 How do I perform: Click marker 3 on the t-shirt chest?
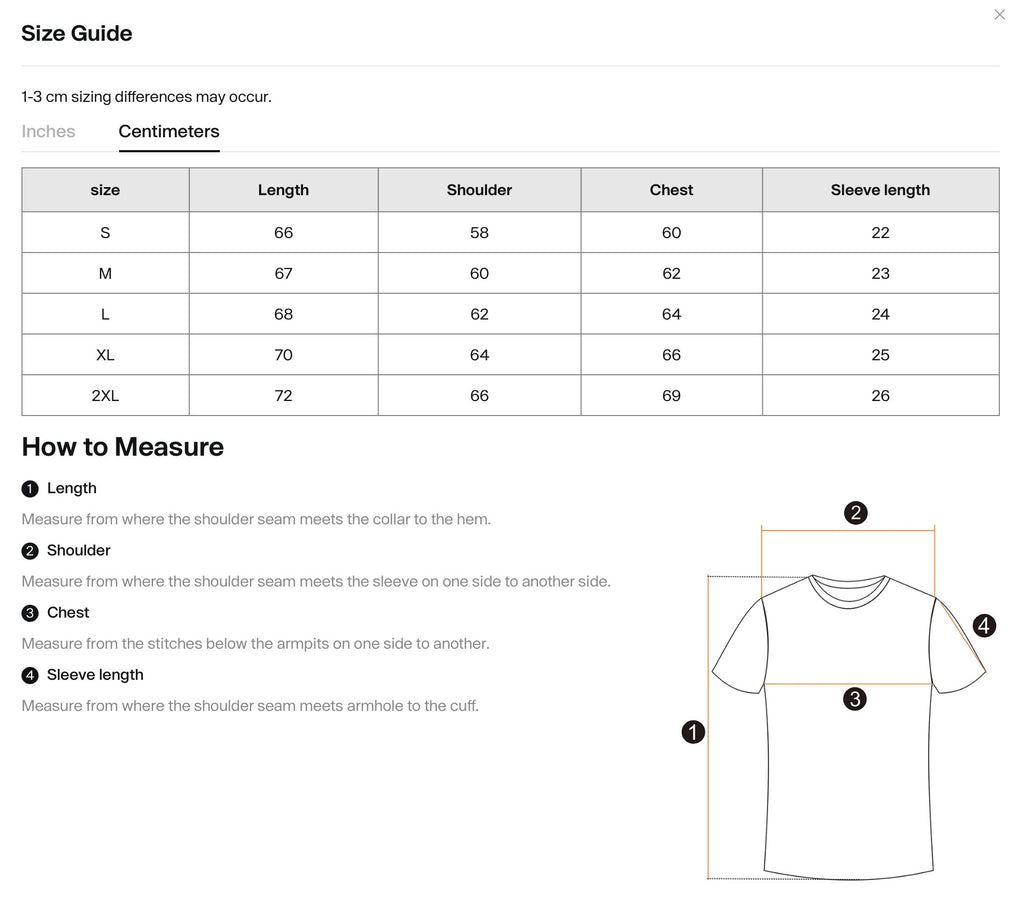855,699
